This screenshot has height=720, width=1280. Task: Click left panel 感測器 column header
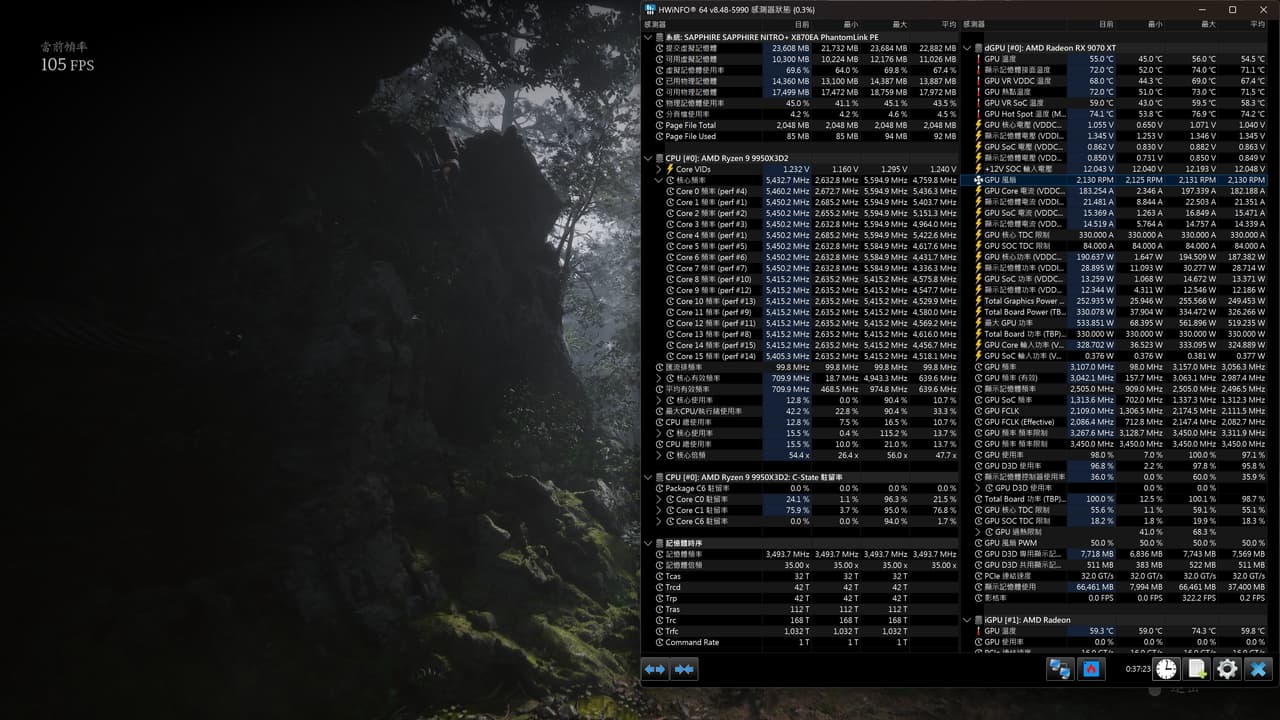click(x=655, y=24)
